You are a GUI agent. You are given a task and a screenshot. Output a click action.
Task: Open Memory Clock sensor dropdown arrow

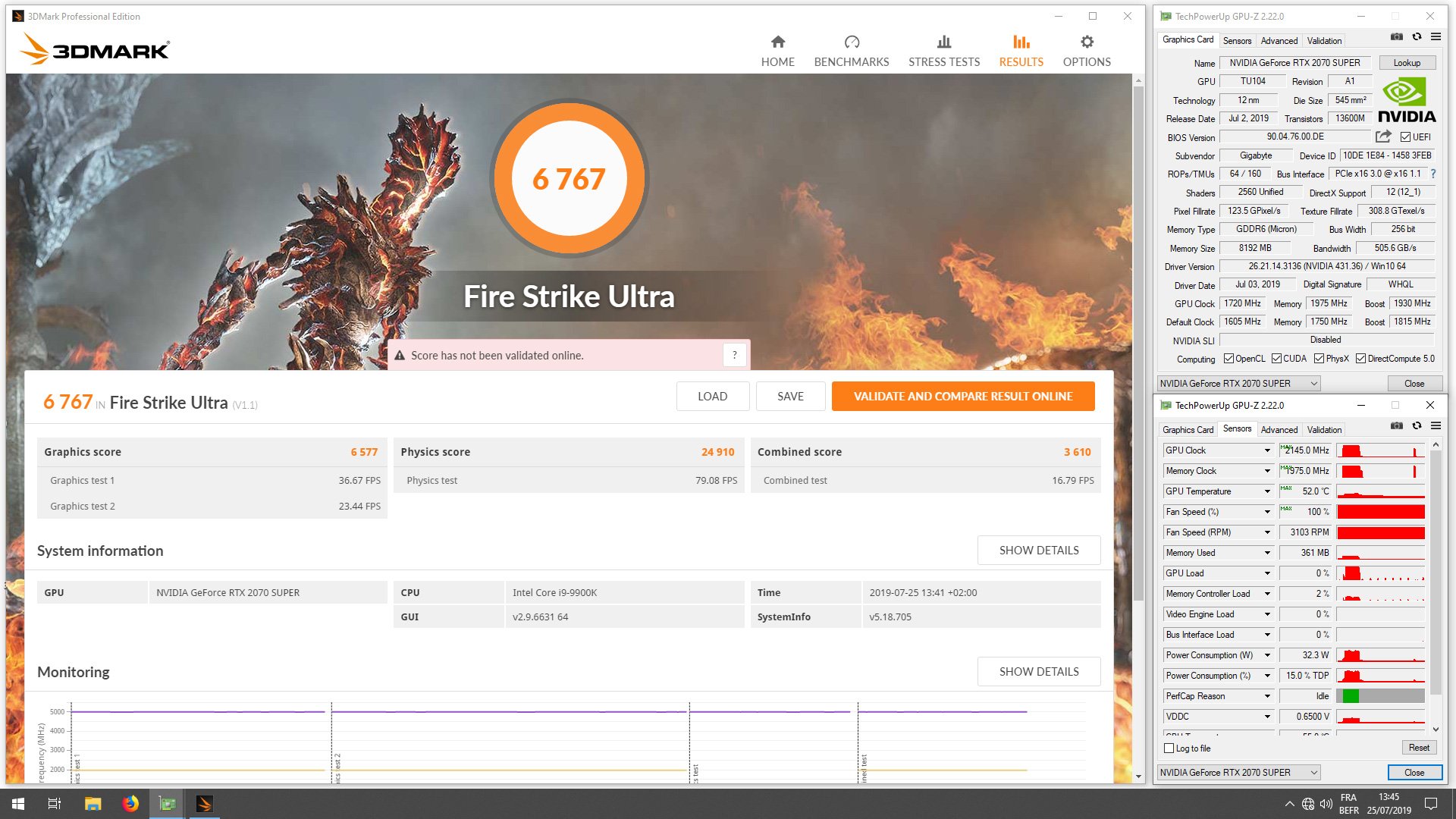coord(1266,471)
